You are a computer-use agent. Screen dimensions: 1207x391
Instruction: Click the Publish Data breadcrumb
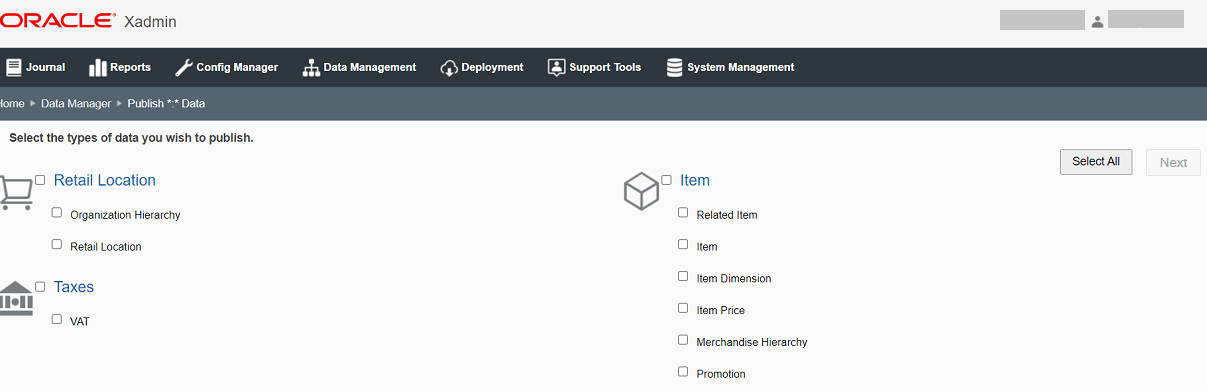click(x=166, y=103)
